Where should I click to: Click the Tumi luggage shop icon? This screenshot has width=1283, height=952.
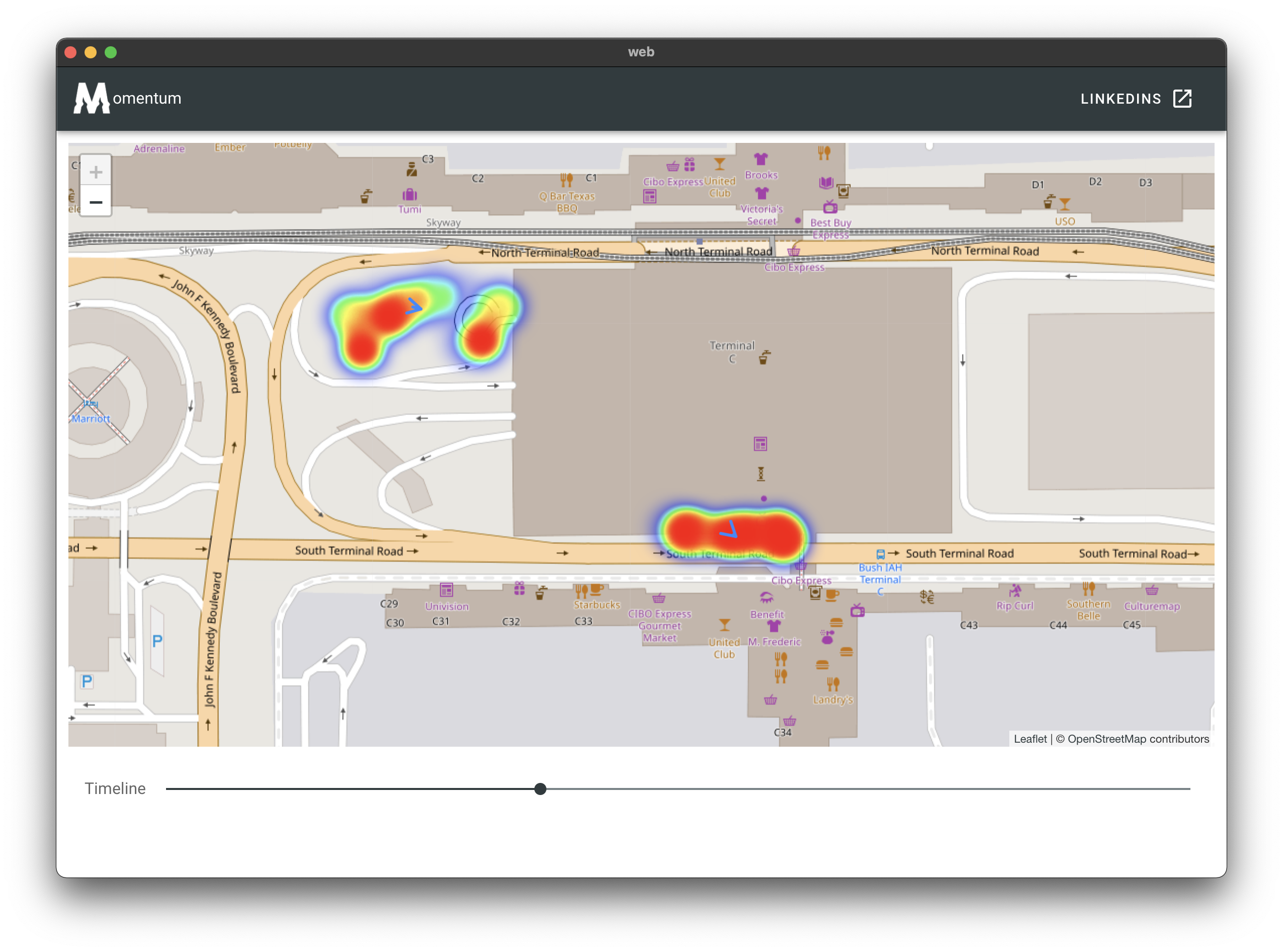click(x=410, y=195)
